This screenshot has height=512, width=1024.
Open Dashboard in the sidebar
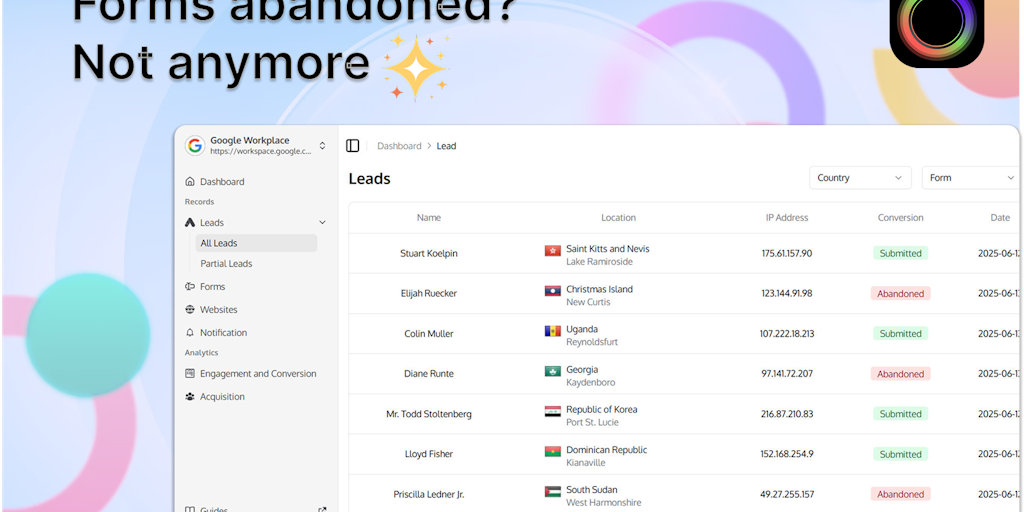click(x=222, y=182)
